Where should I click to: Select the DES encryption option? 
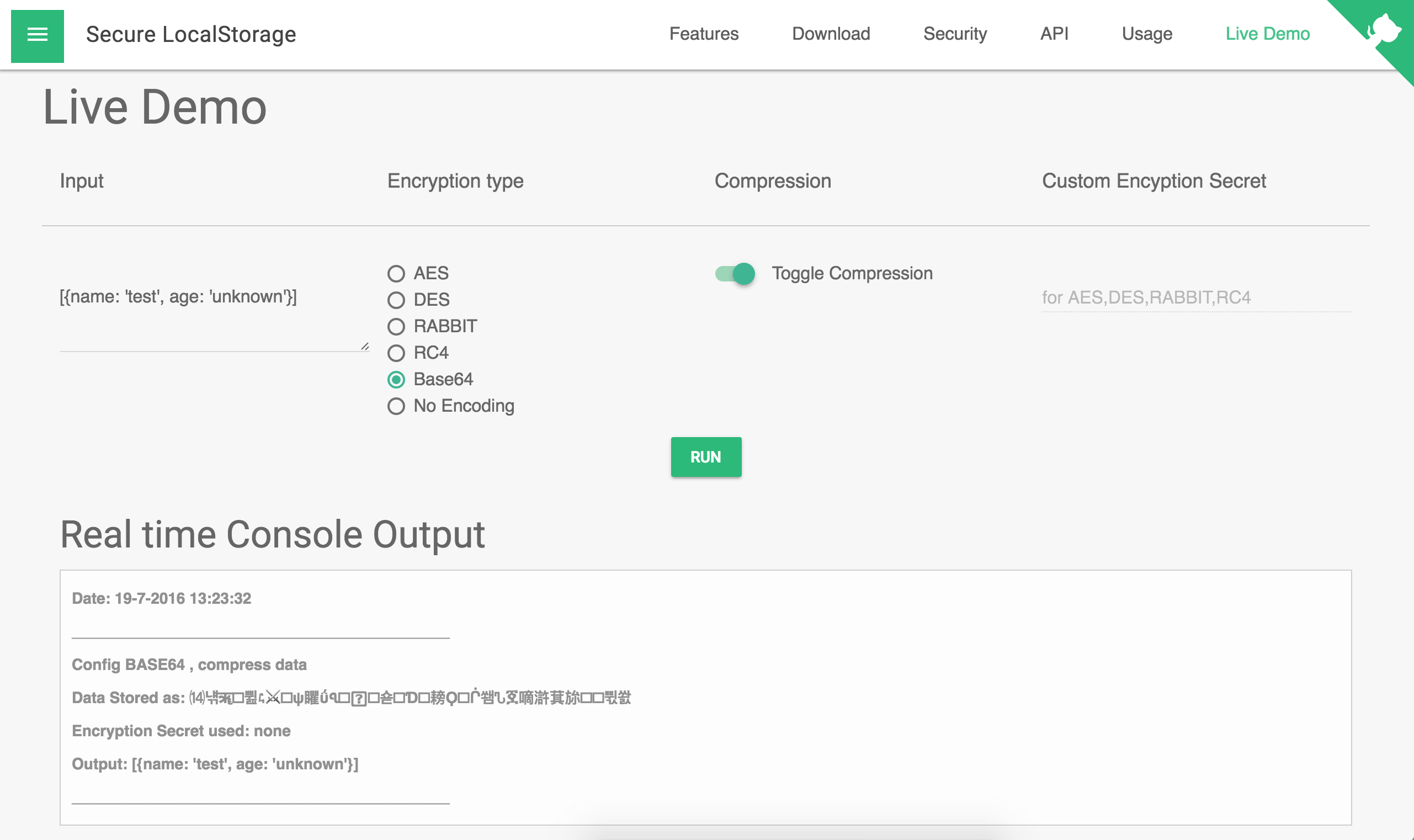pos(396,300)
